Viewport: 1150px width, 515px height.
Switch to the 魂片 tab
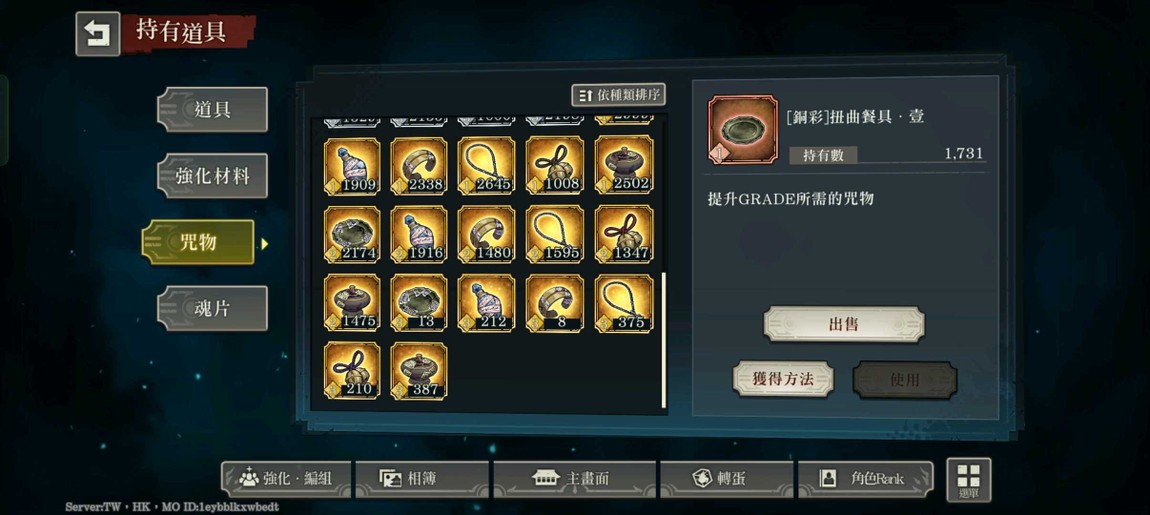tap(212, 309)
